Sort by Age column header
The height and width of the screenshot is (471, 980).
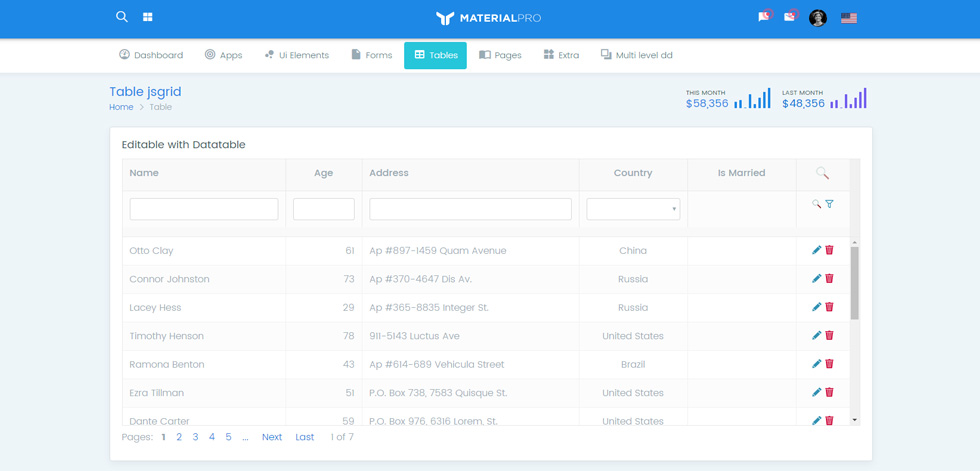coord(324,173)
